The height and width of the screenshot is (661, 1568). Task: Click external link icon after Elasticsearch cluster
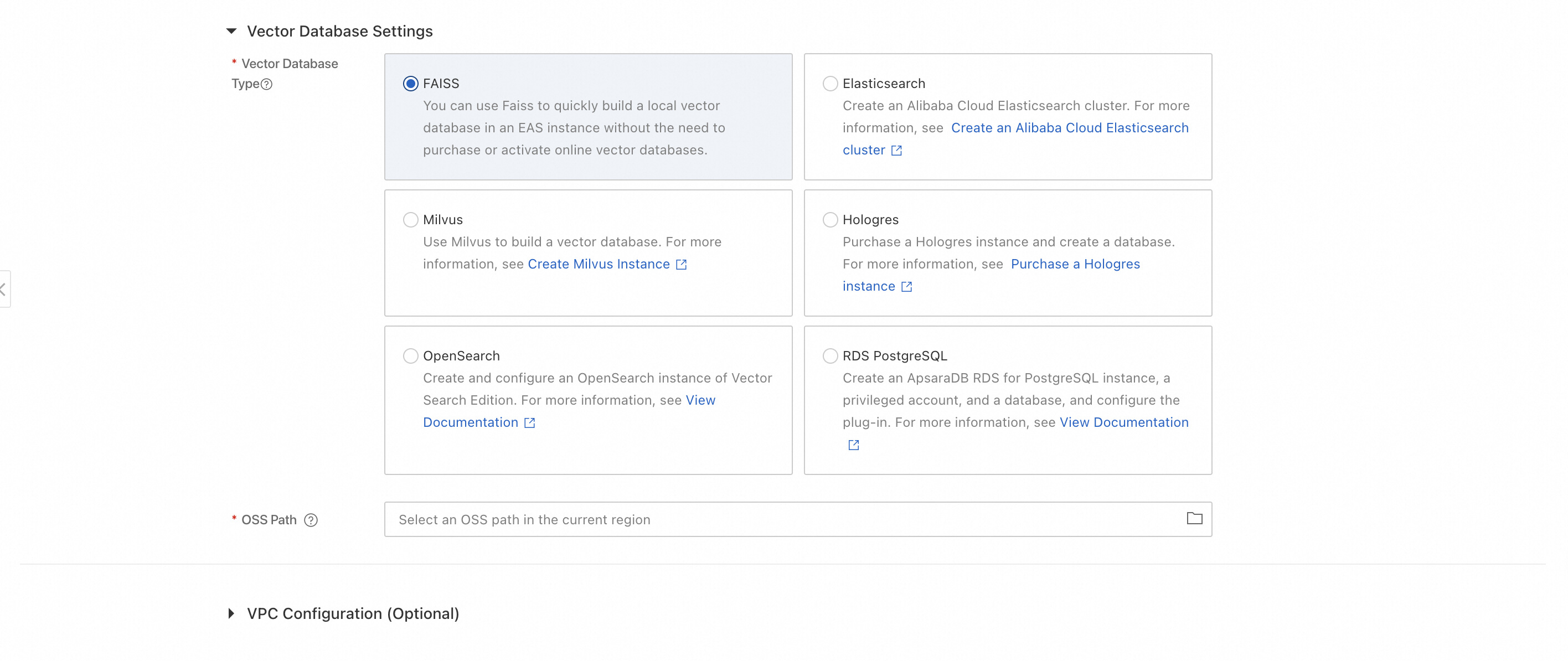[896, 151]
